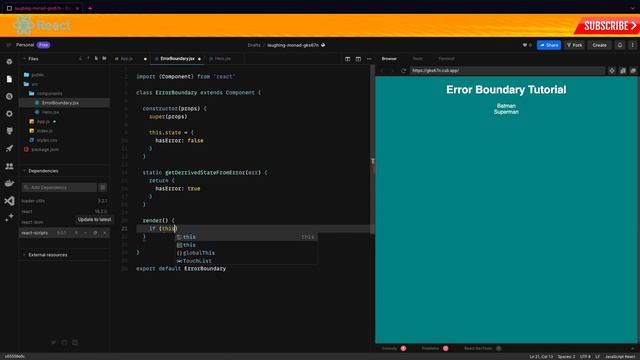
Task: Click the Free plan badge
Action: (44, 45)
